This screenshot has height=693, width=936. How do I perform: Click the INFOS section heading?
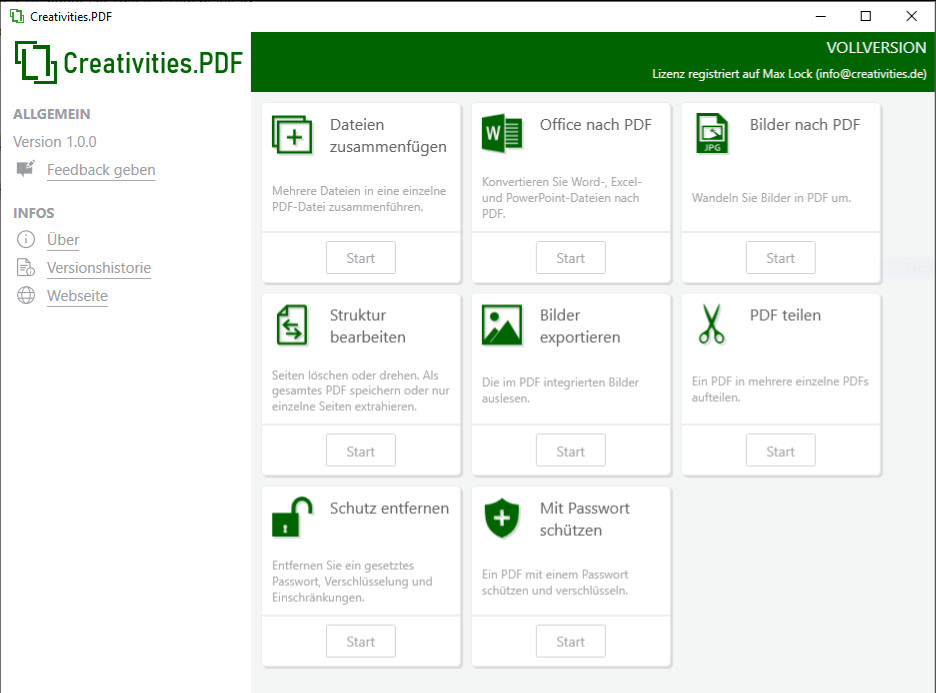click(33, 213)
